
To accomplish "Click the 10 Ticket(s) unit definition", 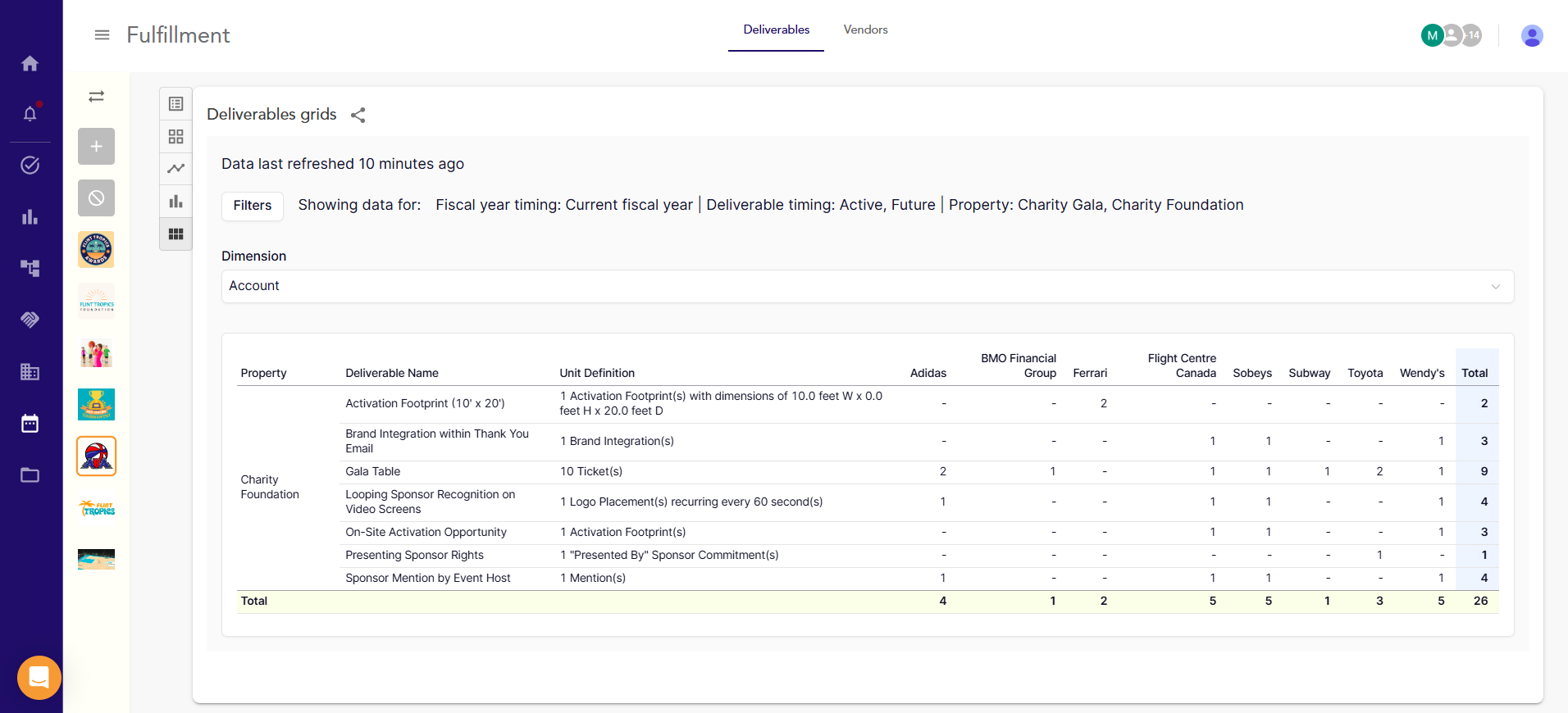I will tap(591, 471).
